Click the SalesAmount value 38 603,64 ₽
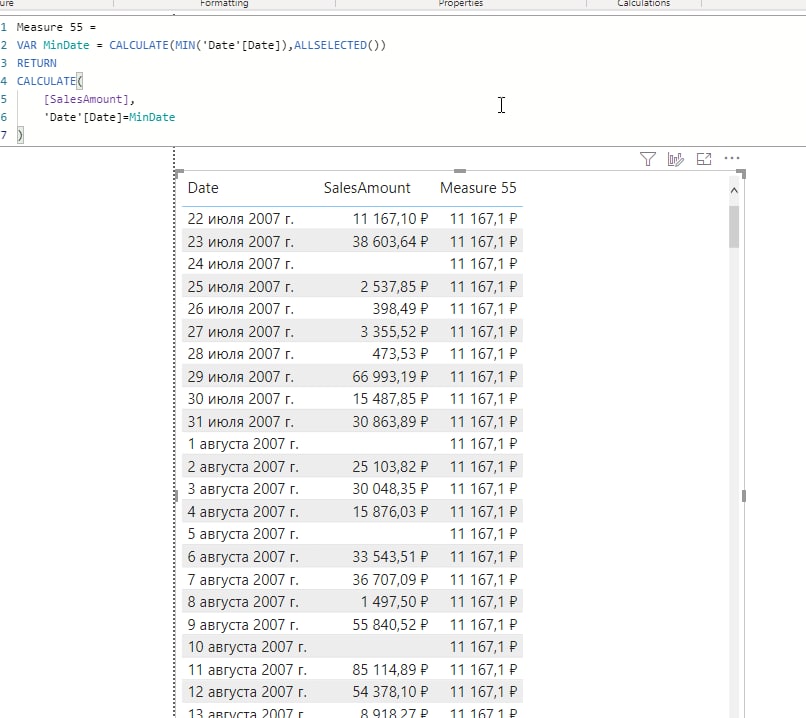 [390, 242]
